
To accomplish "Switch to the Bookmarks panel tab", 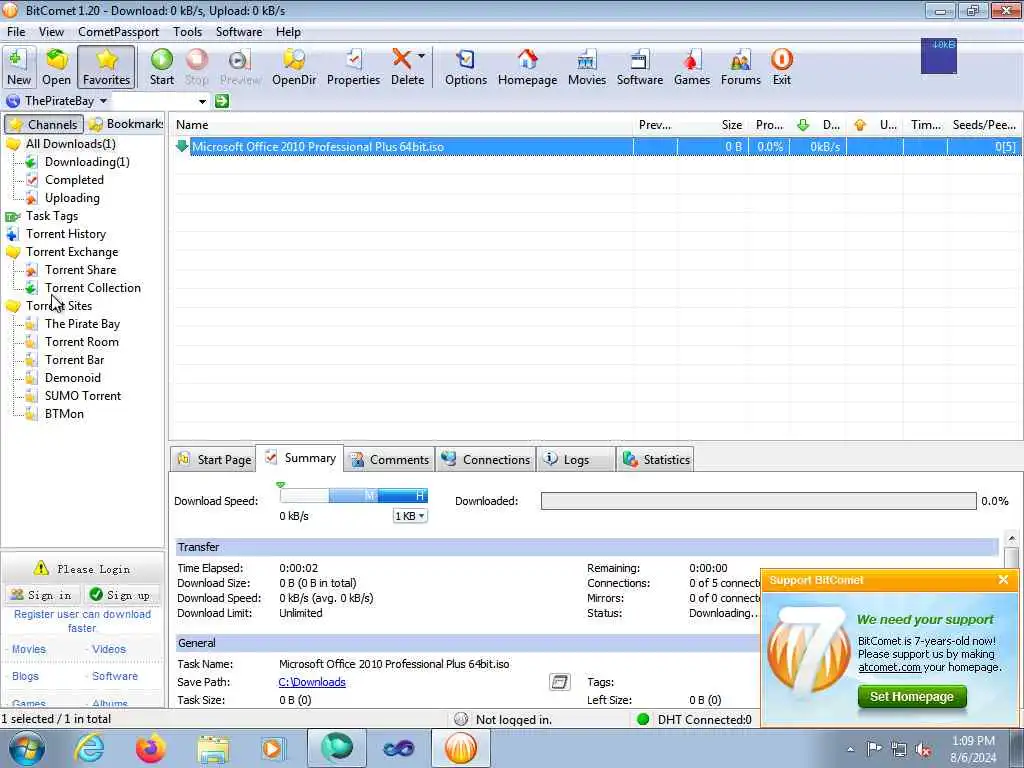I will (126, 124).
